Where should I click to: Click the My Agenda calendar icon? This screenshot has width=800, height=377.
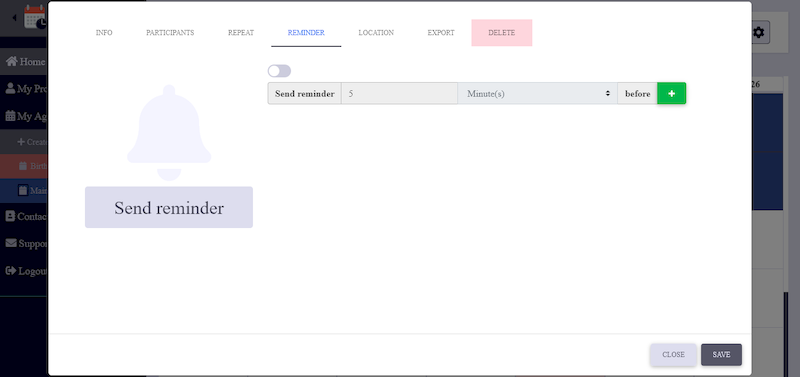10,116
